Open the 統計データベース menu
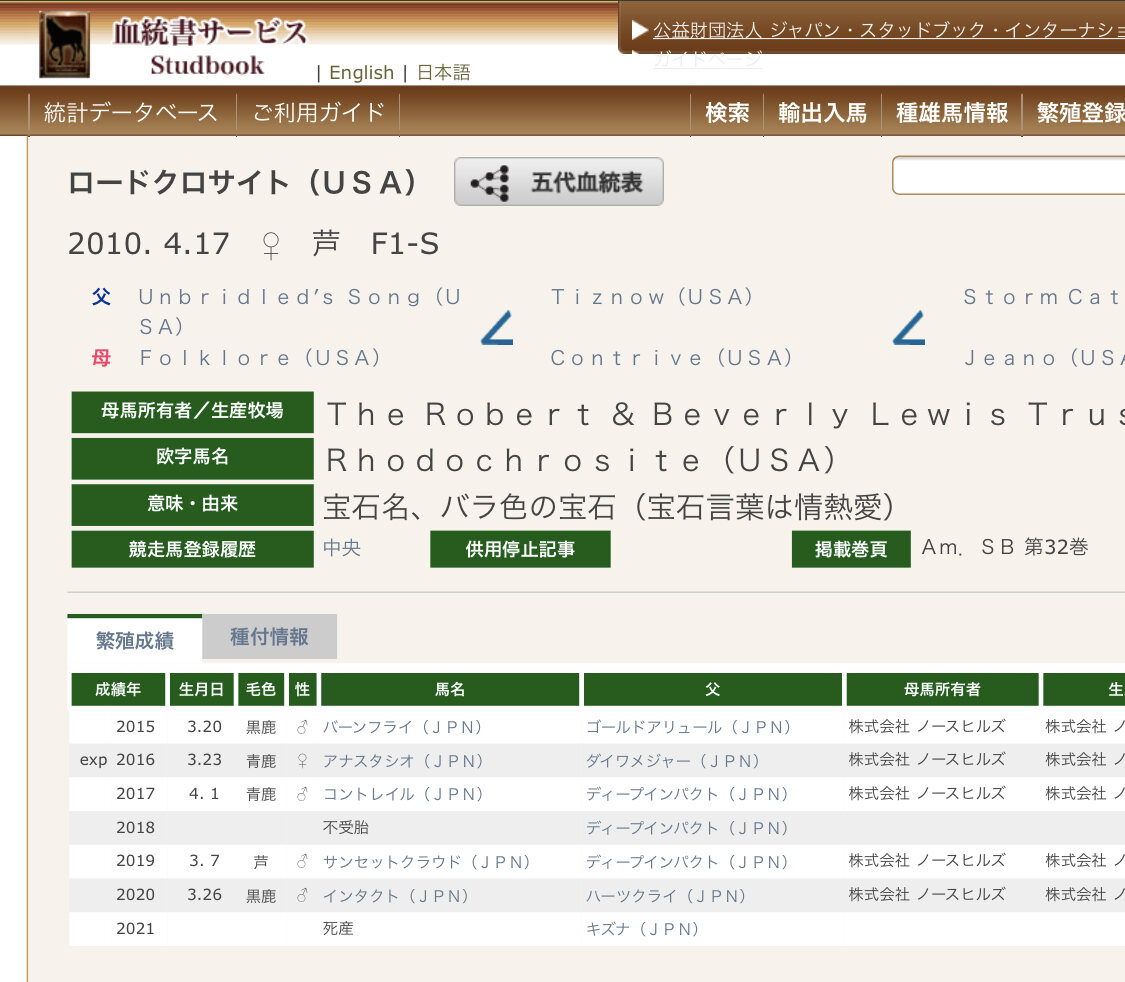This screenshot has width=1125, height=982. 131,113
